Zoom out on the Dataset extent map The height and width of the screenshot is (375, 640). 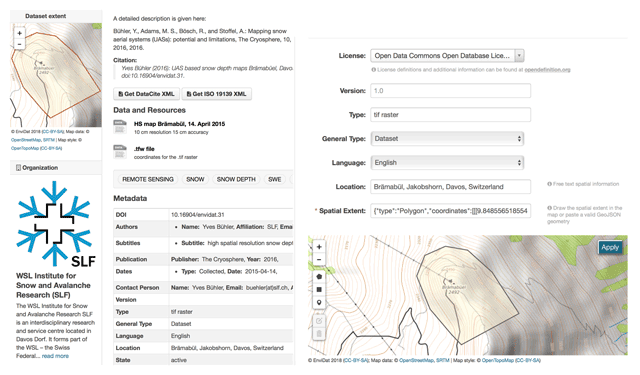tap(19, 44)
